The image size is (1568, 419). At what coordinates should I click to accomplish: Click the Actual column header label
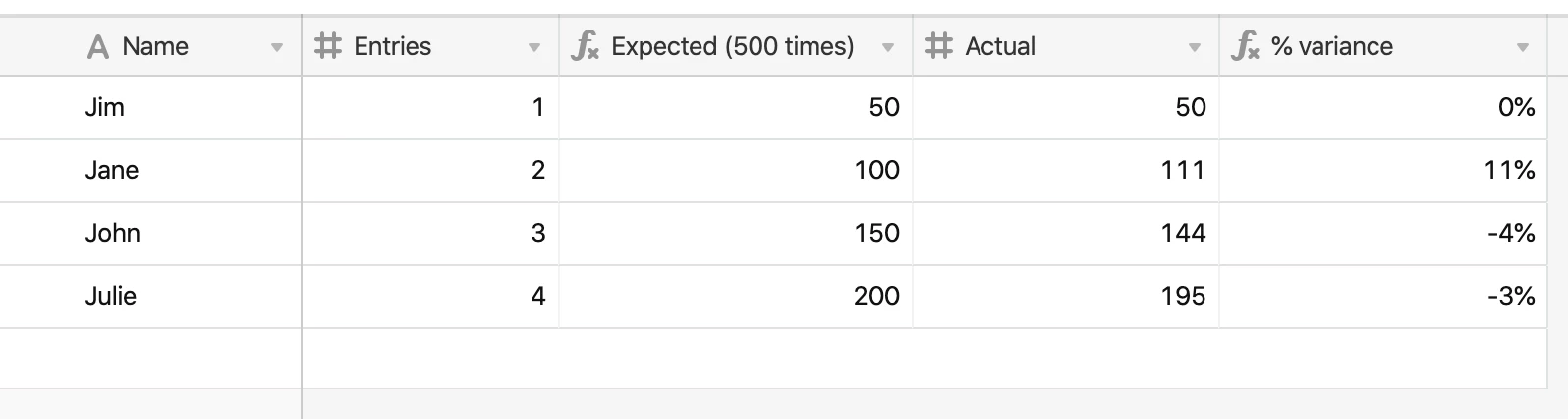tap(1000, 46)
